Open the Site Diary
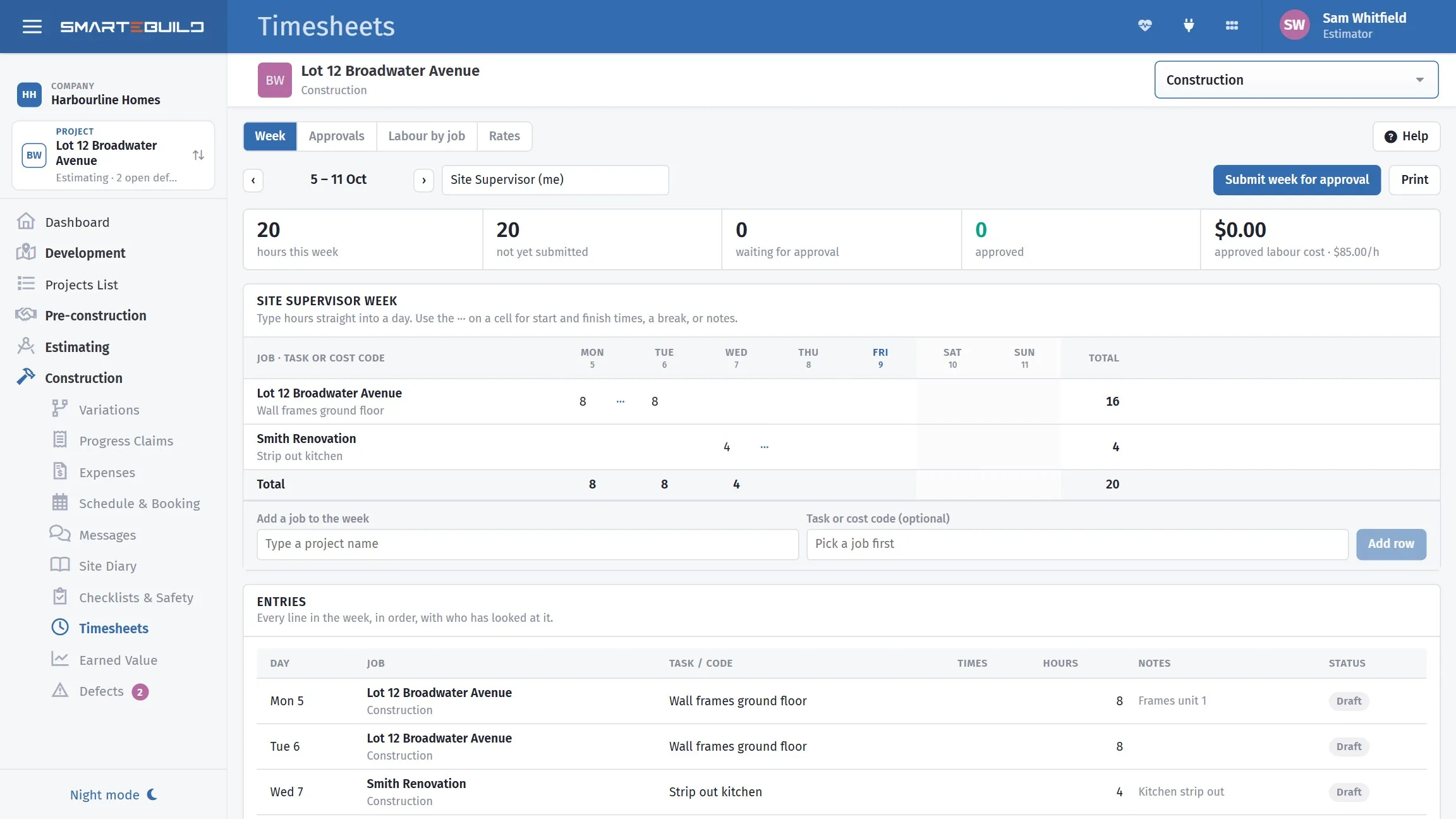Viewport: 1456px width, 819px height. (x=107, y=566)
